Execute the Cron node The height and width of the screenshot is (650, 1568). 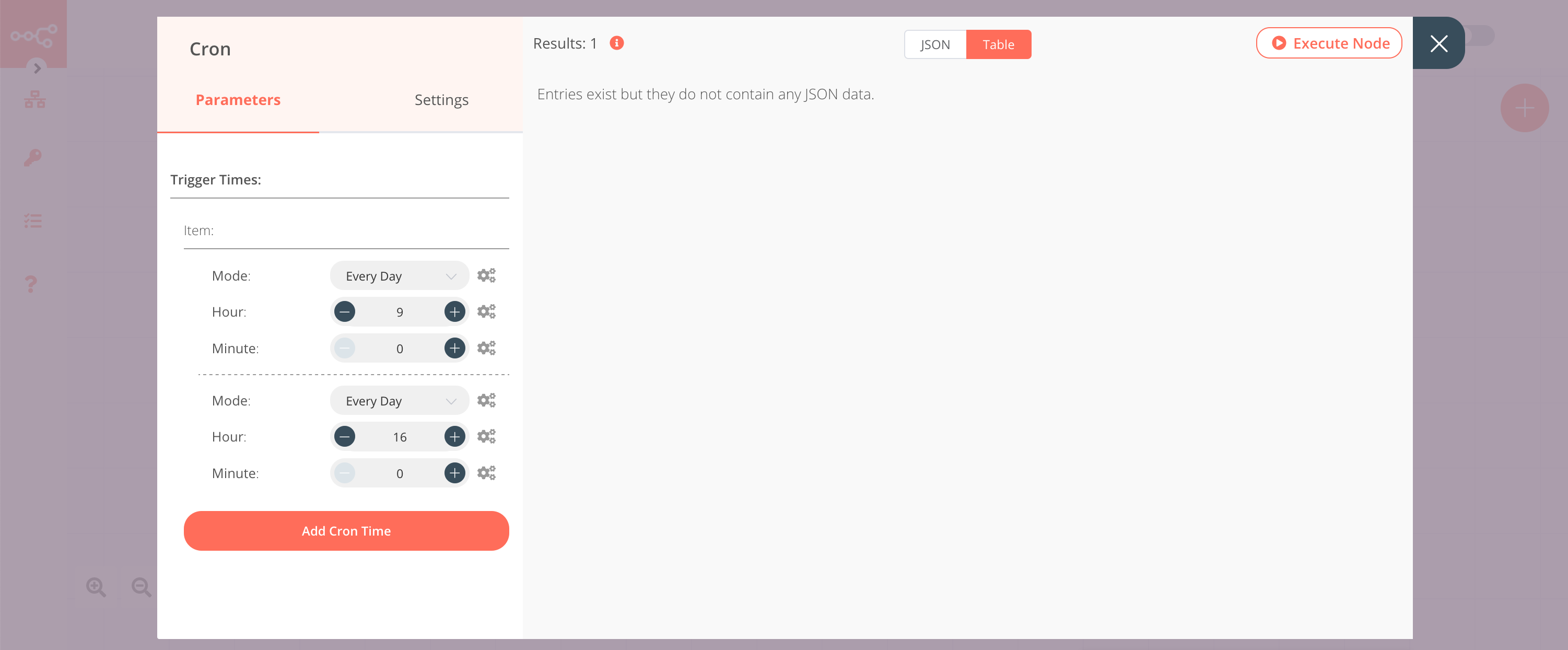pyautogui.click(x=1329, y=43)
